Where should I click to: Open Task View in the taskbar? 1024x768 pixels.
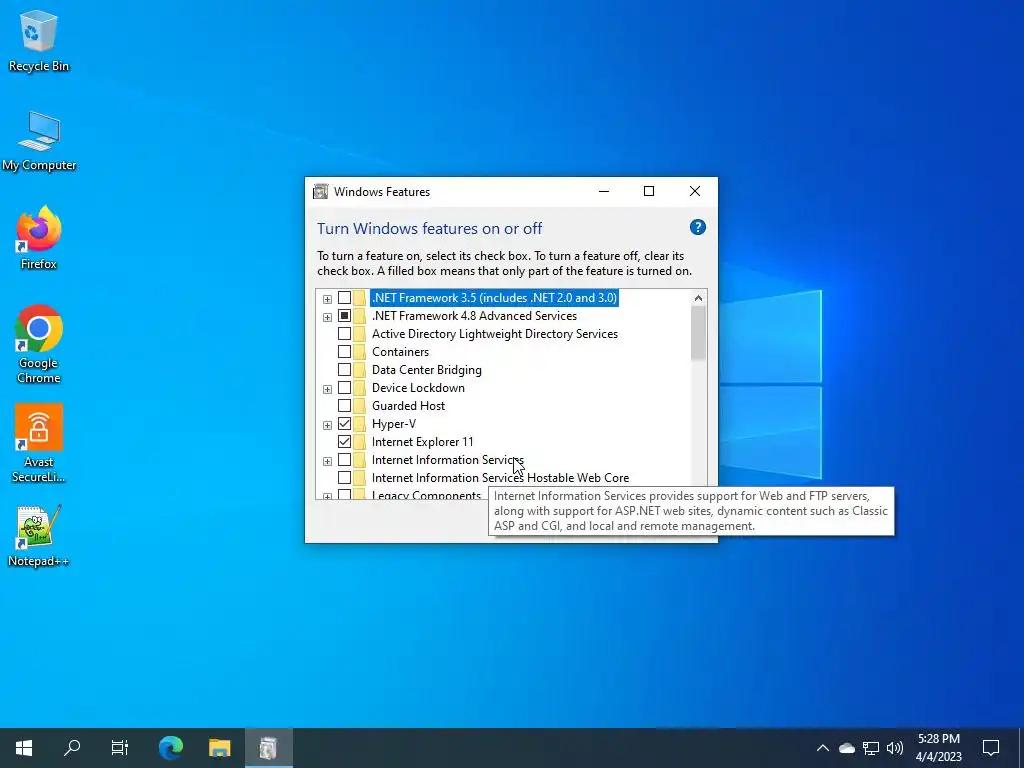120,747
